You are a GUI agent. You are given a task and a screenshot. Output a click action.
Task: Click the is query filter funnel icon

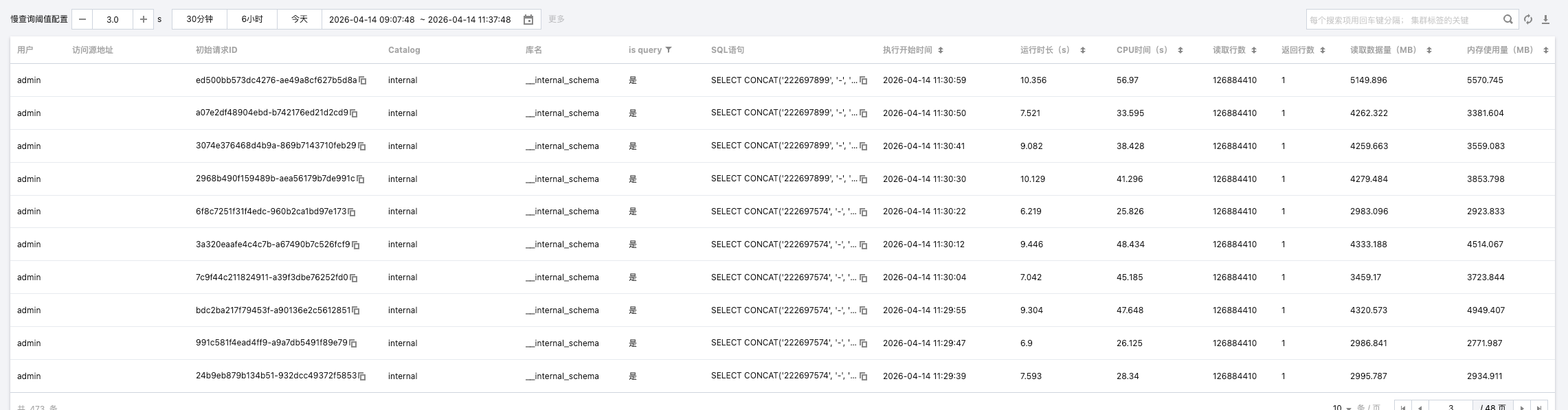click(669, 50)
